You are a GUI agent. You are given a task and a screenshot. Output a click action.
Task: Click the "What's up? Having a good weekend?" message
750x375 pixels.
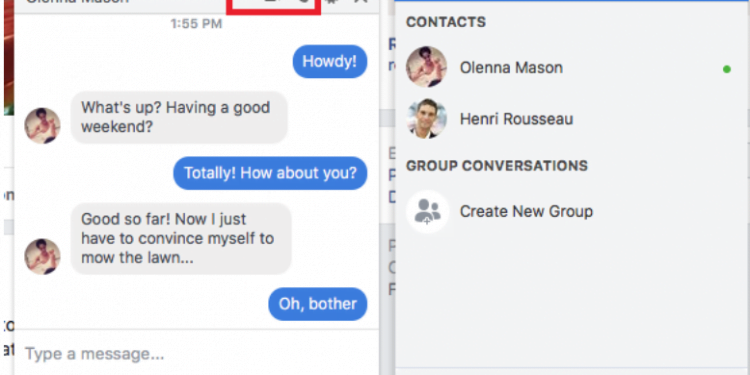point(179,117)
